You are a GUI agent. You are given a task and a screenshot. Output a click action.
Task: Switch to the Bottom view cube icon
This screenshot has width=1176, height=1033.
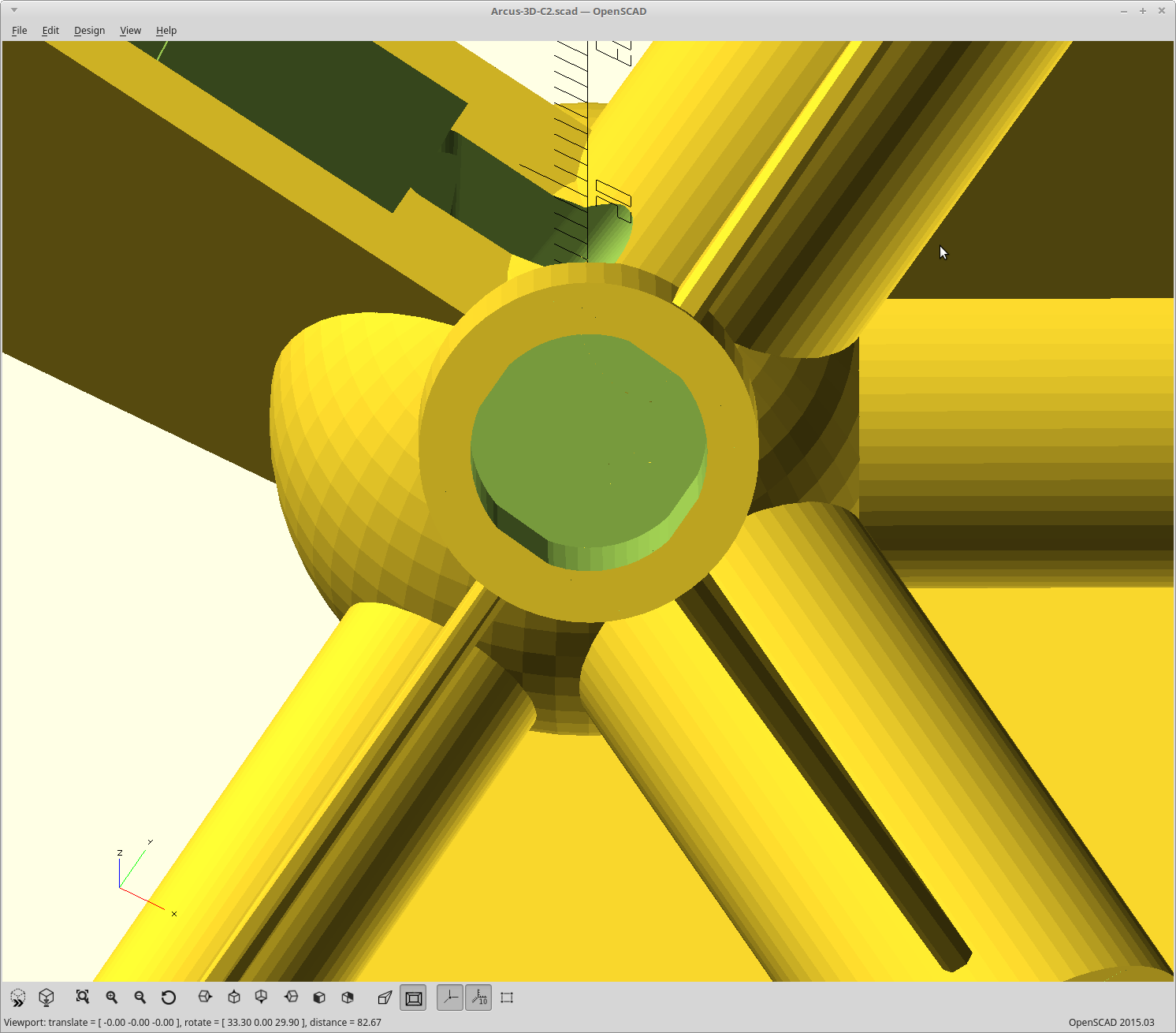262,997
